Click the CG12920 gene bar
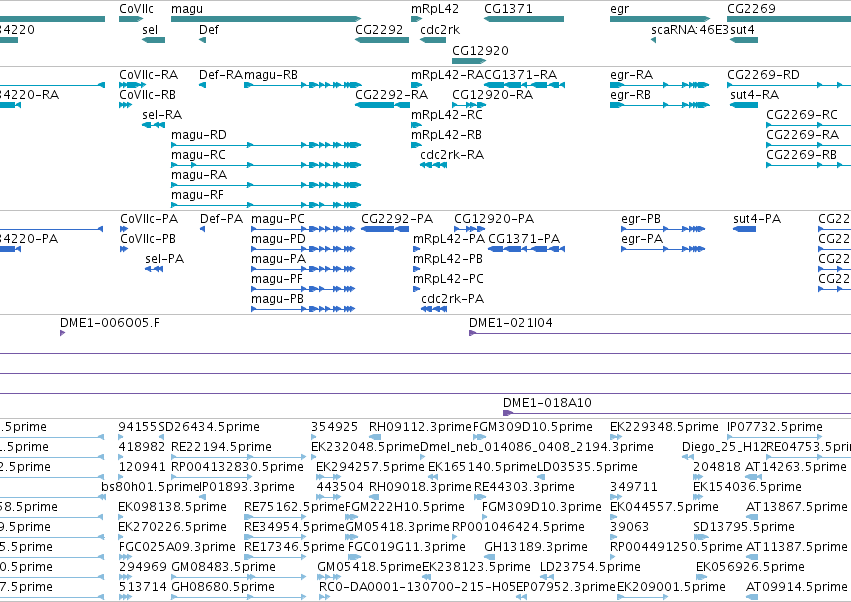Image resolution: width=851 pixels, height=602 pixels. [469, 61]
